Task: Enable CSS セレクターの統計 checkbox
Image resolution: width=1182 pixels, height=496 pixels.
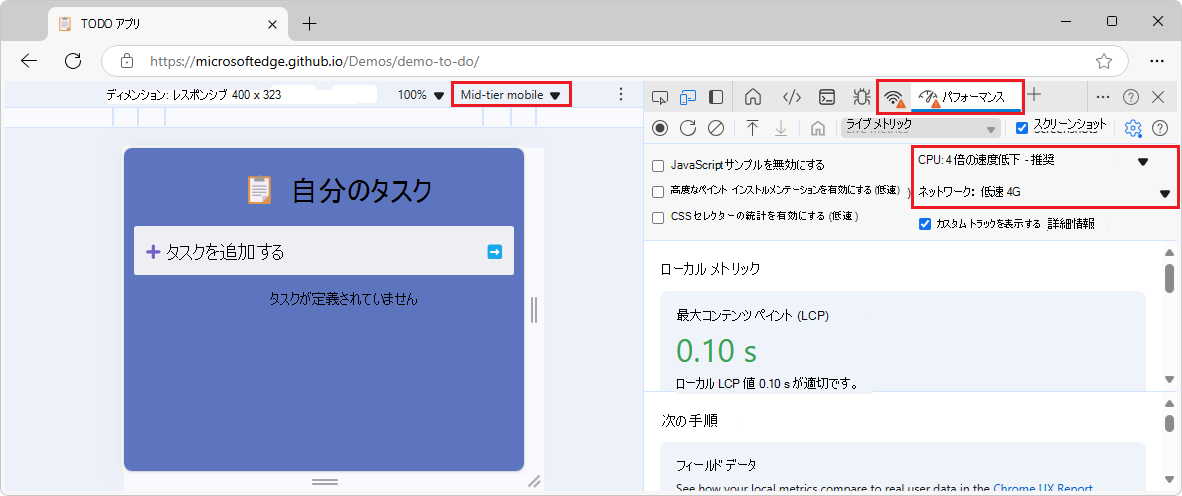Action: click(658, 217)
